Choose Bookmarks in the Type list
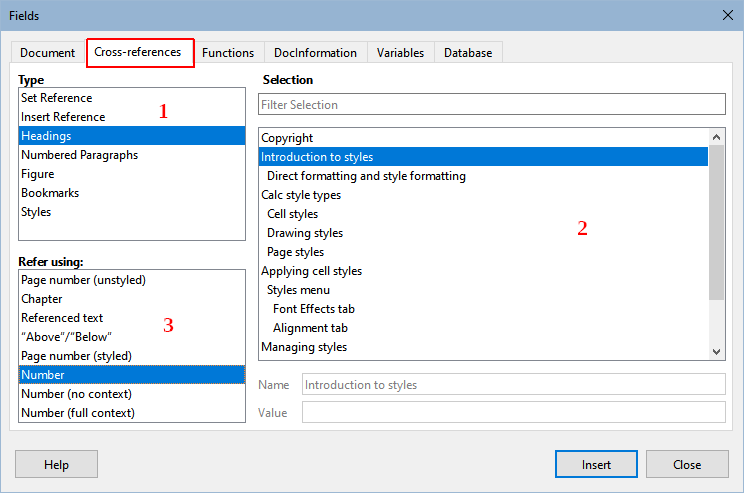This screenshot has height=493, width=744. [x=50, y=193]
